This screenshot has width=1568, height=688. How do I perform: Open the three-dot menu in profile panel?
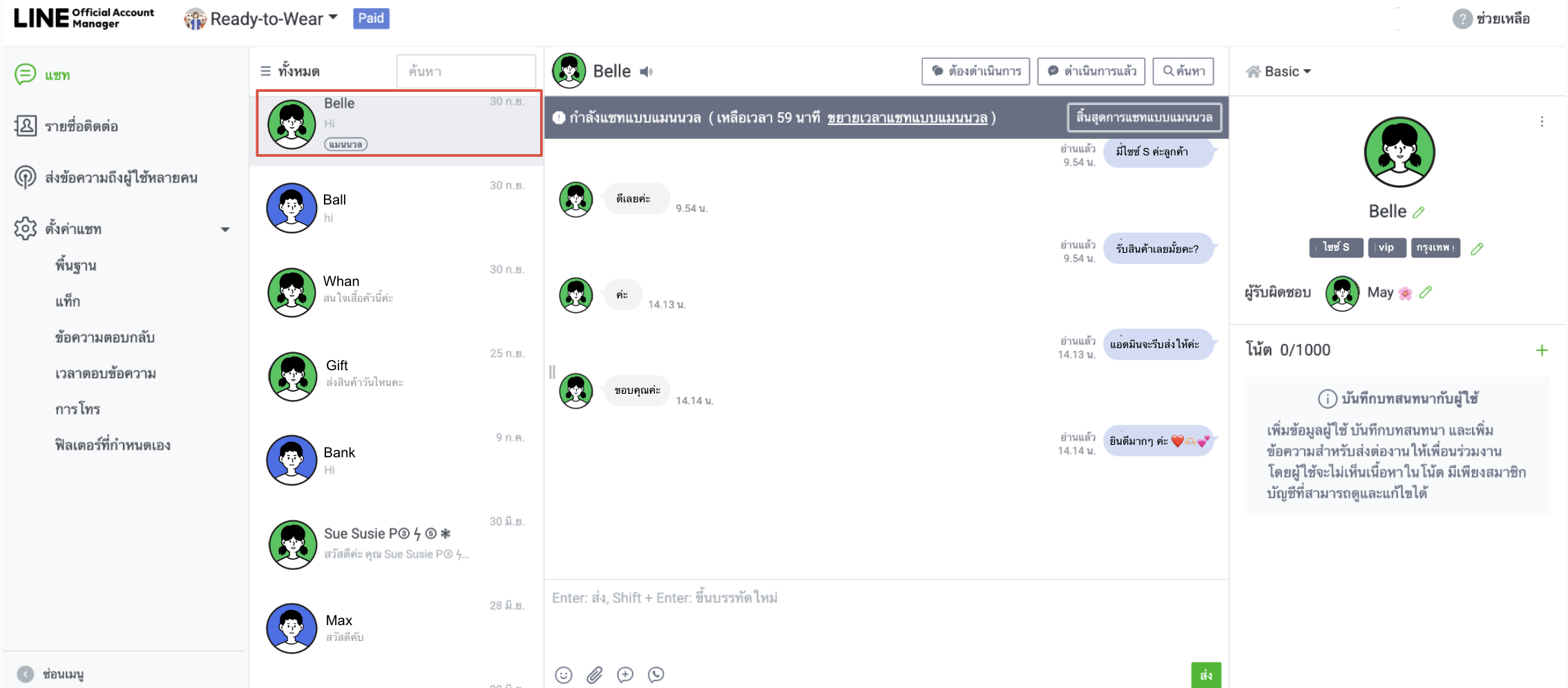(1541, 122)
